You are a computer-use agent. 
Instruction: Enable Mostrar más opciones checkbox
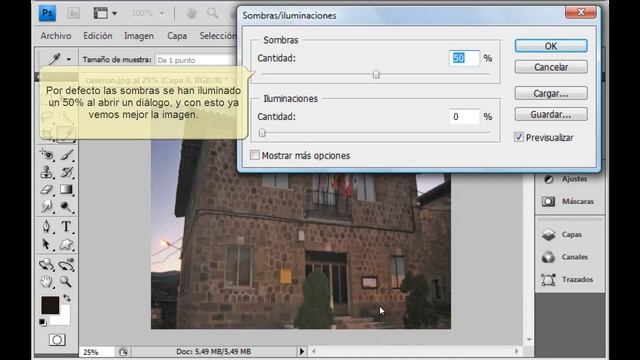click(255, 155)
